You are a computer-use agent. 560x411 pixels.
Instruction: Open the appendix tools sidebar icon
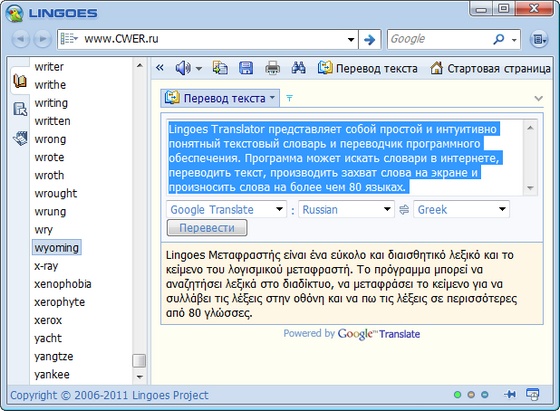(x=20, y=138)
